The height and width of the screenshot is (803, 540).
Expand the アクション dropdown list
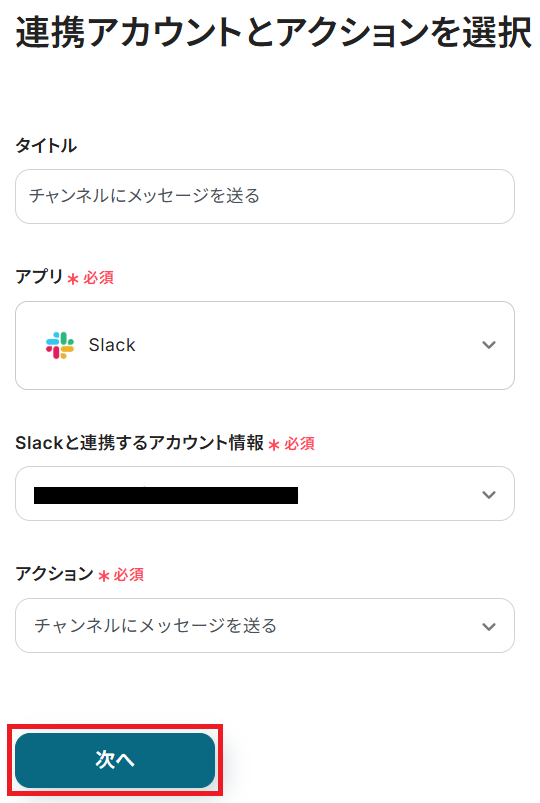click(x=265, y=625)
